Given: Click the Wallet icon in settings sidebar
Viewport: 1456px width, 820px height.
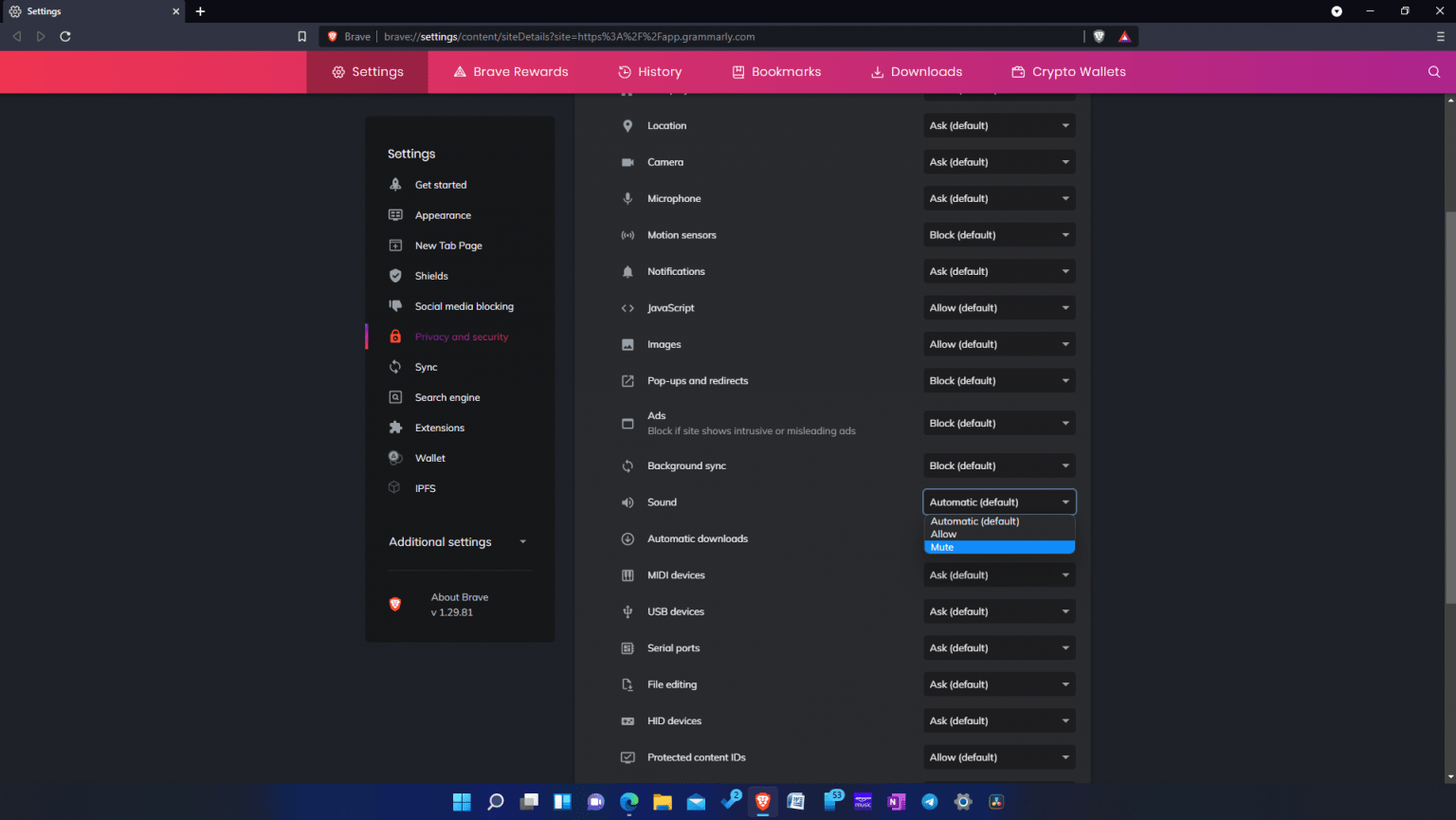Looking at the screenshot, I should coord(395,458).
